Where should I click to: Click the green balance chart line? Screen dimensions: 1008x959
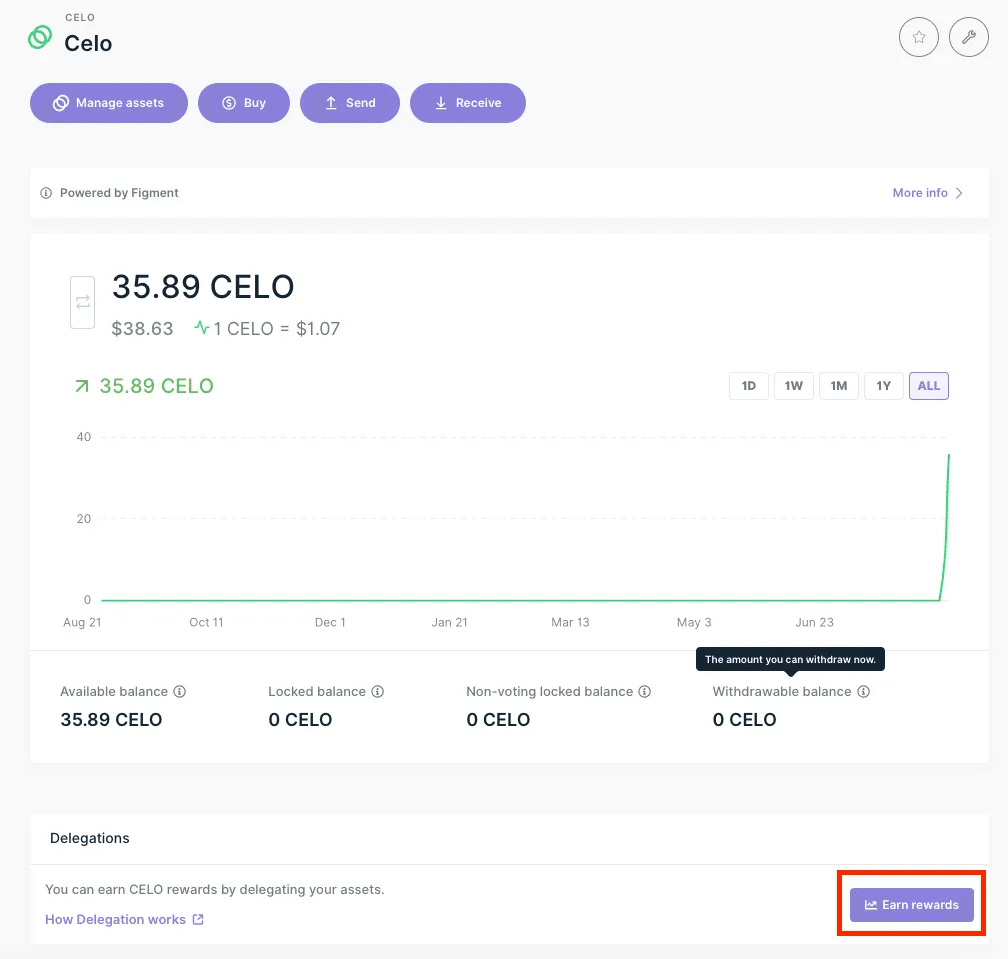pyautogui.click(x=500, y=600)
